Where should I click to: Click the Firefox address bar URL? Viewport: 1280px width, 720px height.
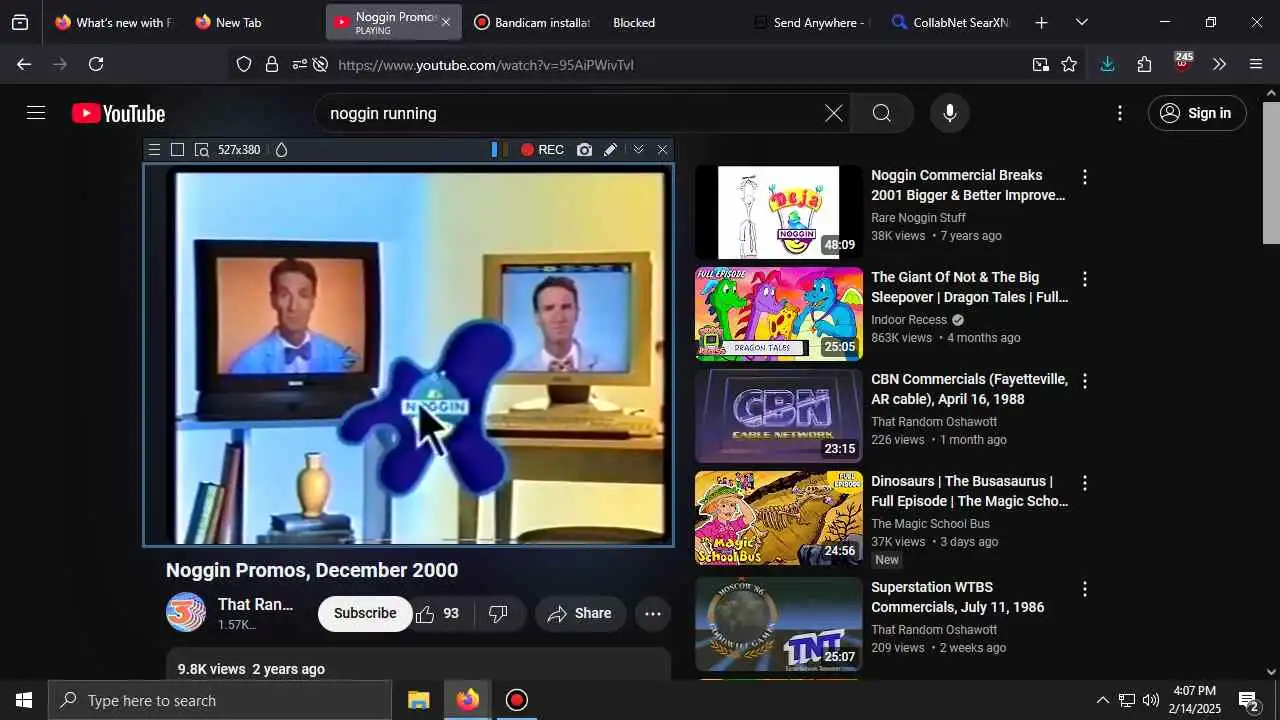486,65
